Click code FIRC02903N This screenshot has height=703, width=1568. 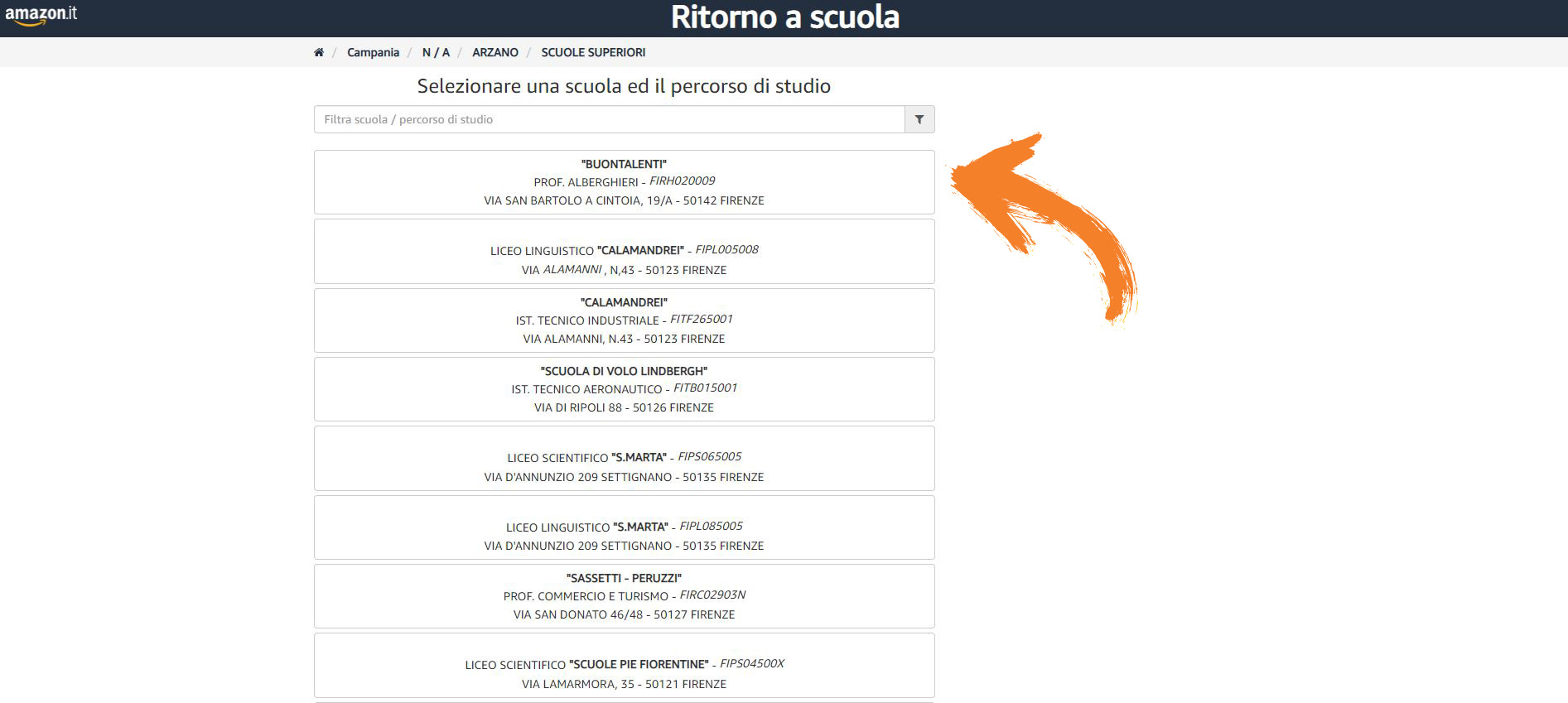point(712,595)
